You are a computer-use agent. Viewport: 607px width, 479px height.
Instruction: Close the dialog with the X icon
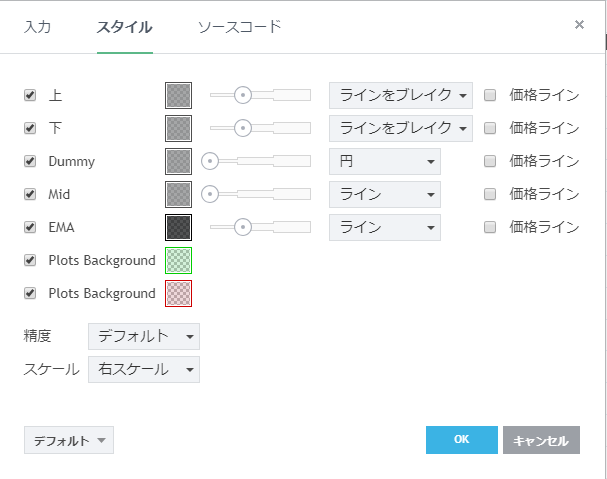pos(579,25)
